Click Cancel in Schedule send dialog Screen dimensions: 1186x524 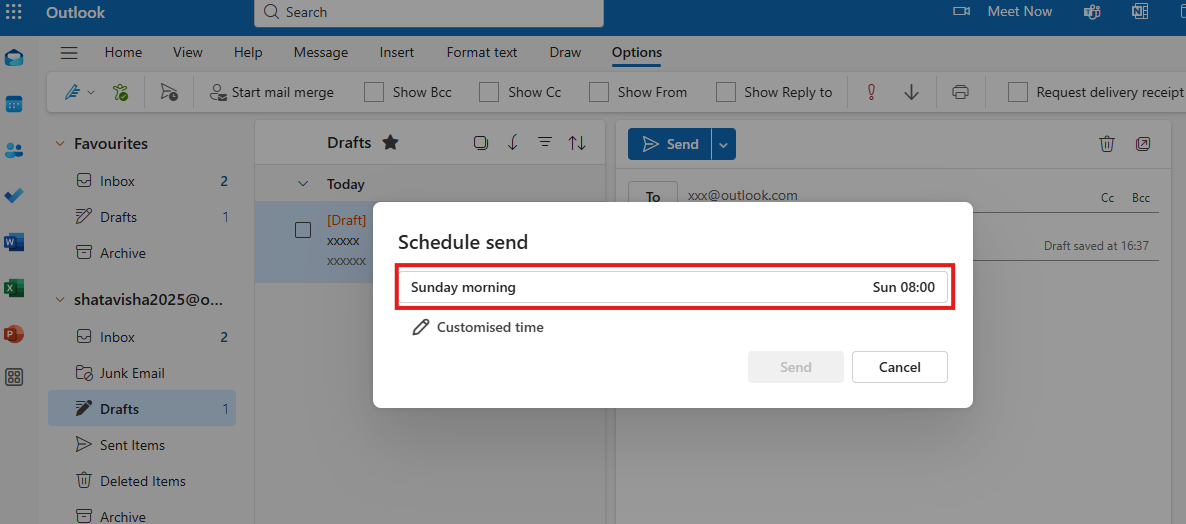899,367
